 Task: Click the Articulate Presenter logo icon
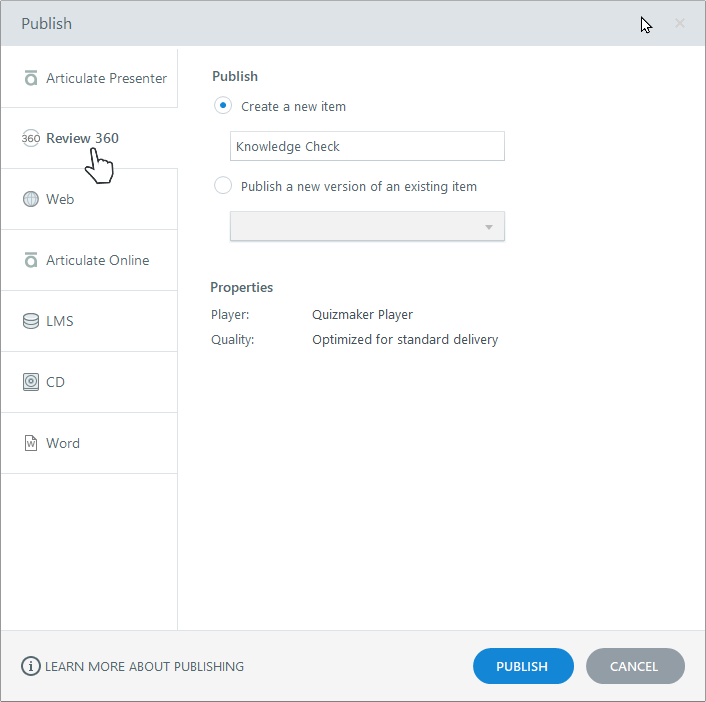point(31,78)
